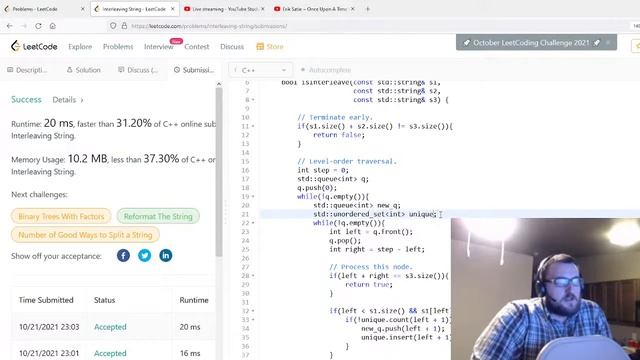This screenshot has width=640, height=360.
Task: Click the Time Submitted column header
Action: point(46,300)
